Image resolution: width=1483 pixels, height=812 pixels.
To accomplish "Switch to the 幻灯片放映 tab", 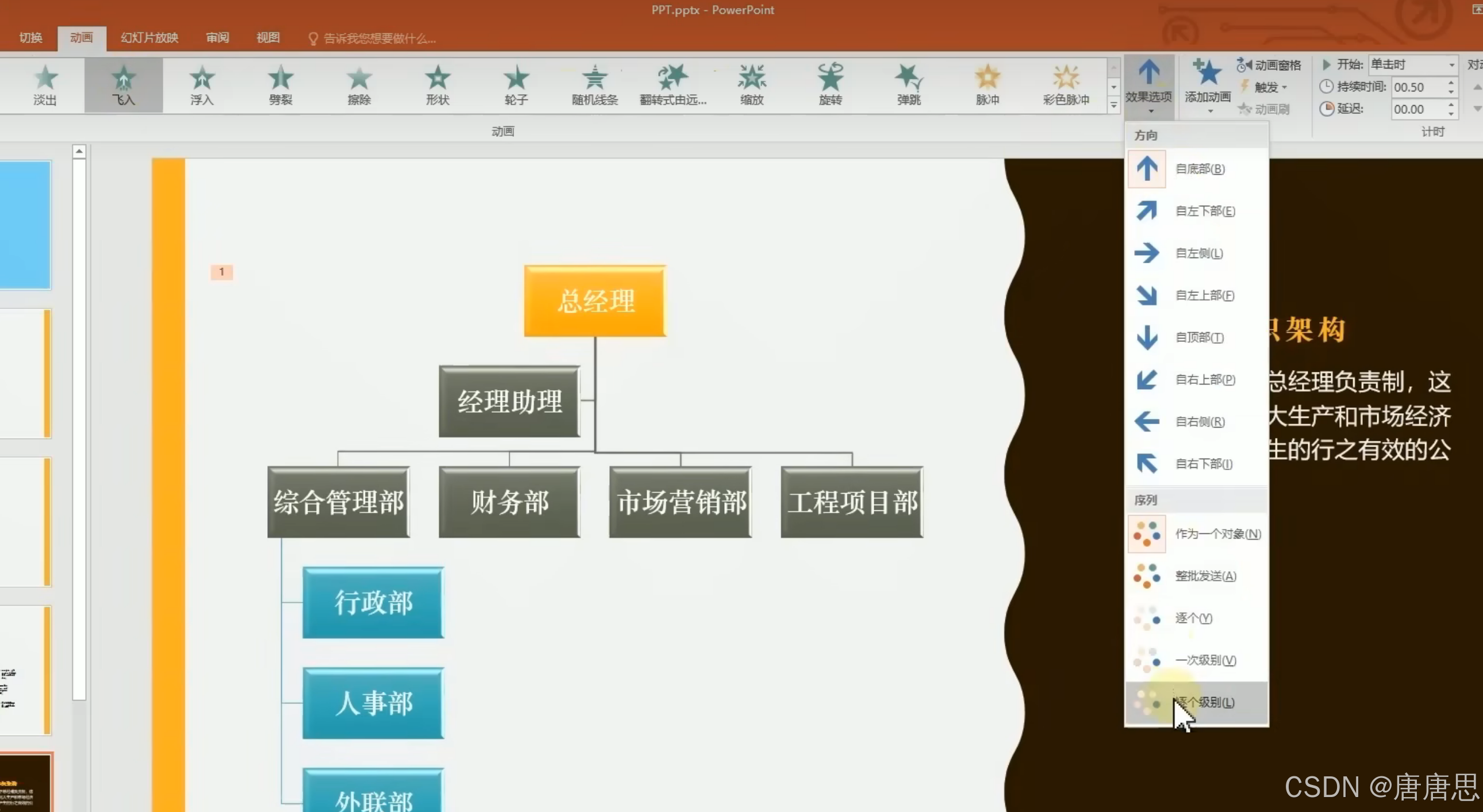I will [x=149, y=38].
